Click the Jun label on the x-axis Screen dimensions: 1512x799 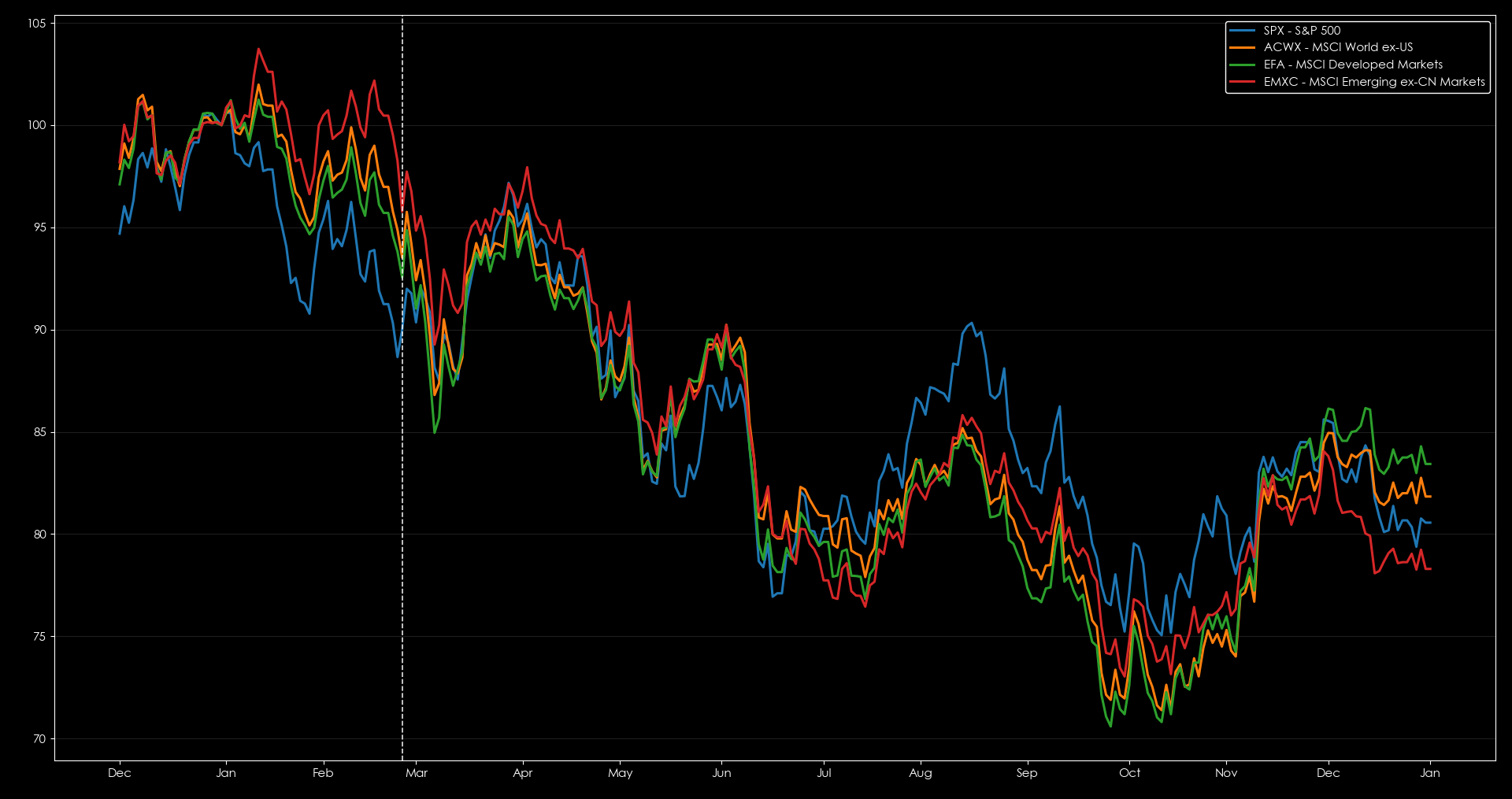pyautogui.click(x=721, y=773)
